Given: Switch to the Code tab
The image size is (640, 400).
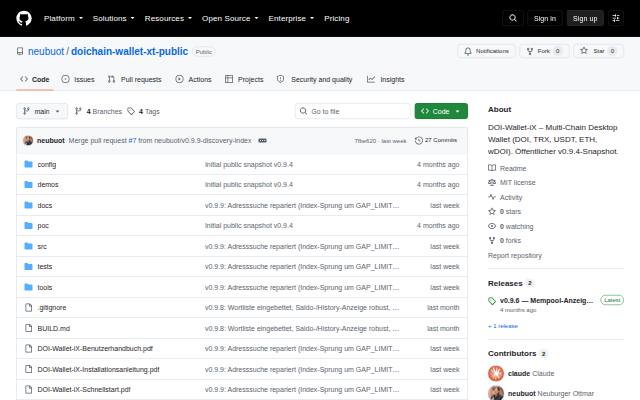Looking at the screenshot, I should tap(35, 79).
